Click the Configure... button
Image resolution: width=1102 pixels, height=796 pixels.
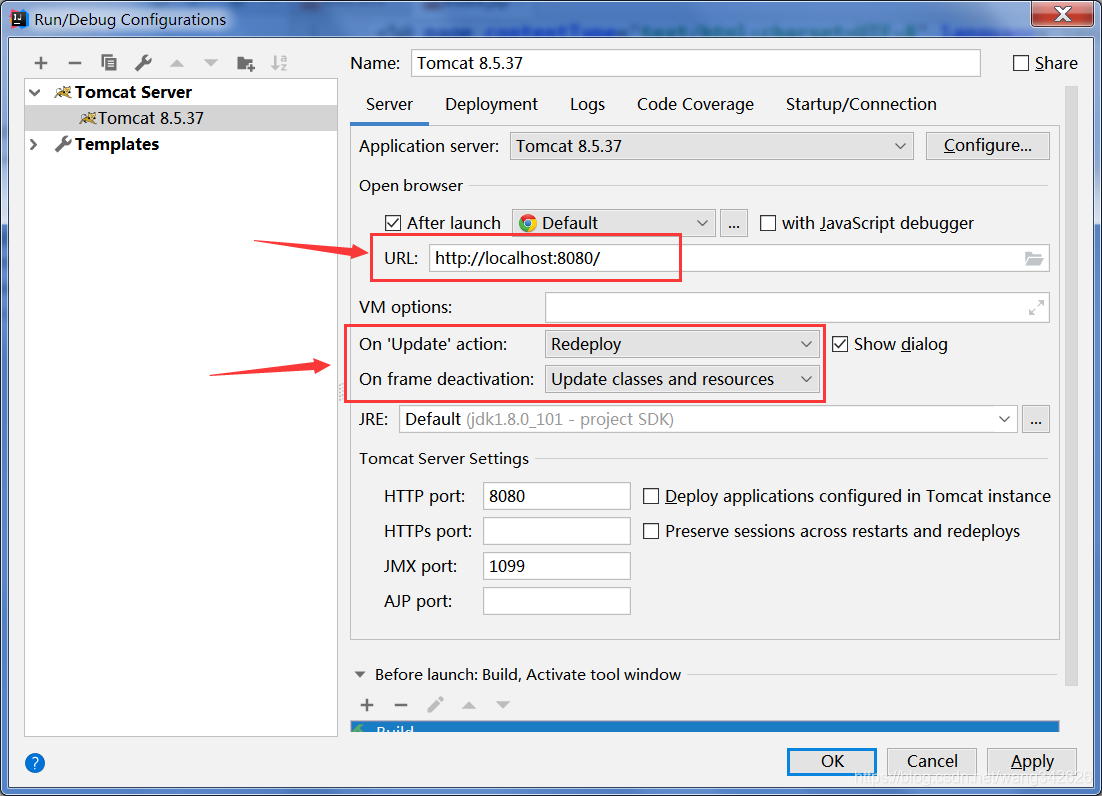click(x=987, y=145)
